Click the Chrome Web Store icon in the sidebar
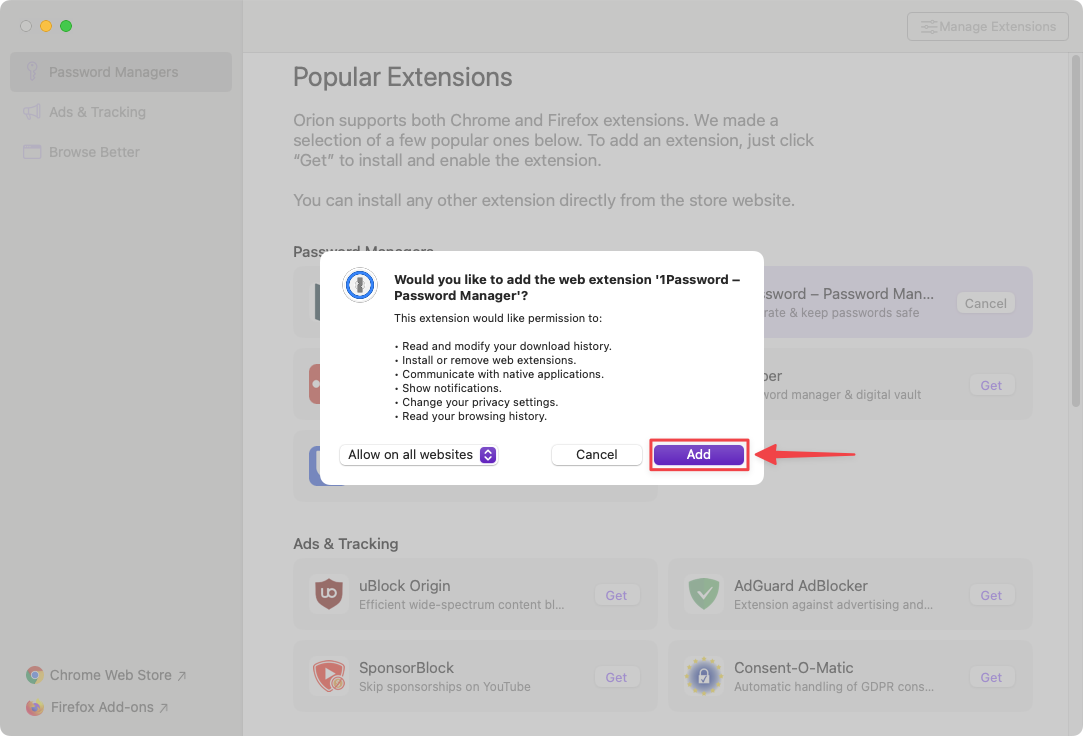Screen dimensions: 1083x736 point(33,675)
